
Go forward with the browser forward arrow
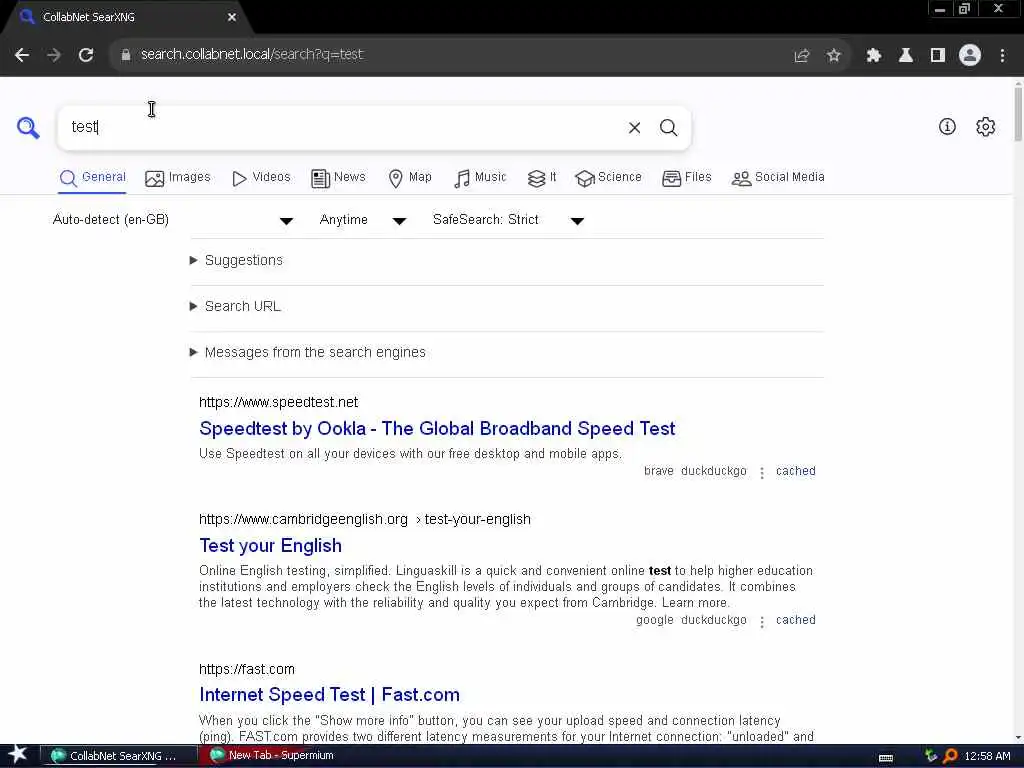click(54, 55)
